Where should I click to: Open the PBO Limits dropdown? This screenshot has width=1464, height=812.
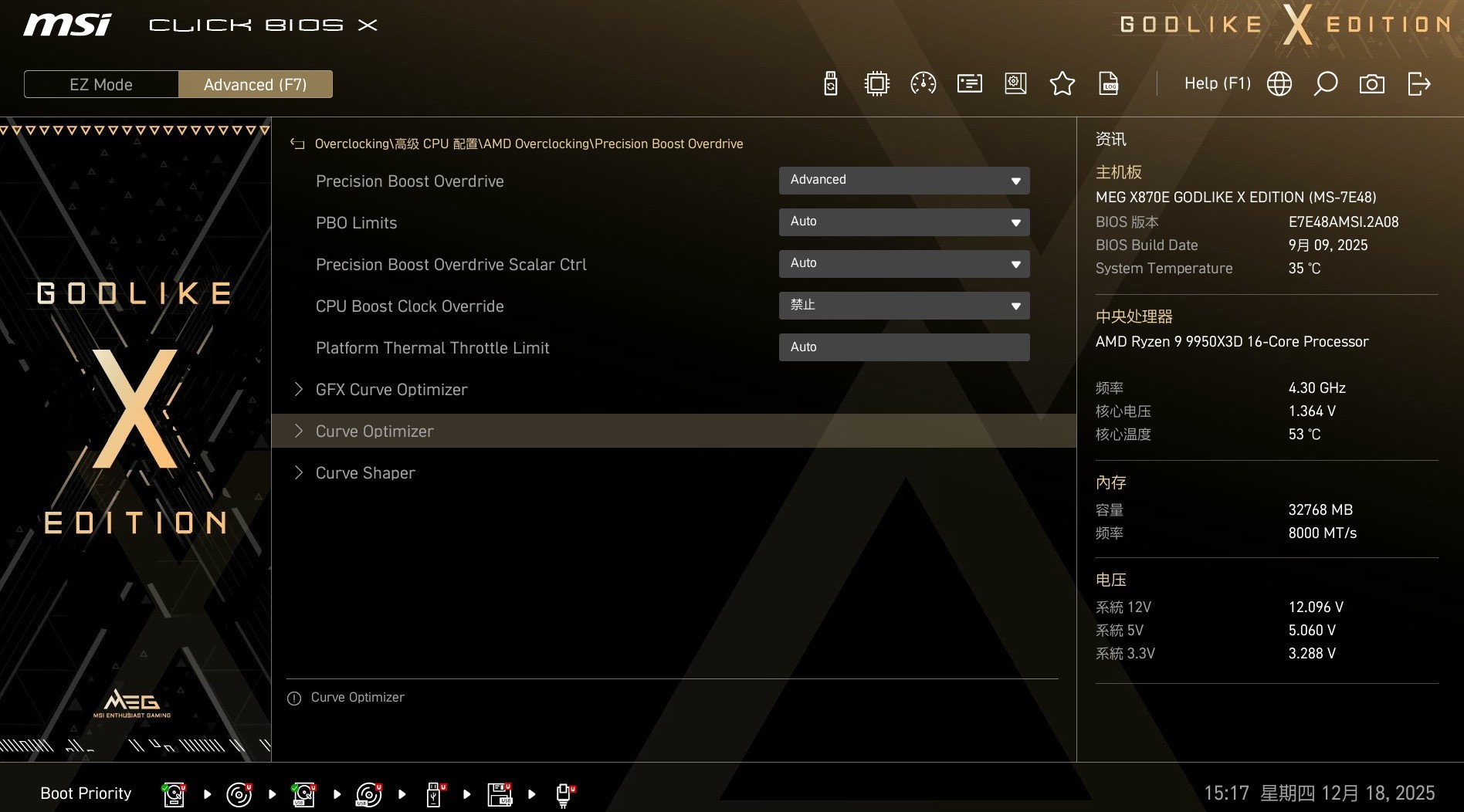[903, 222]
